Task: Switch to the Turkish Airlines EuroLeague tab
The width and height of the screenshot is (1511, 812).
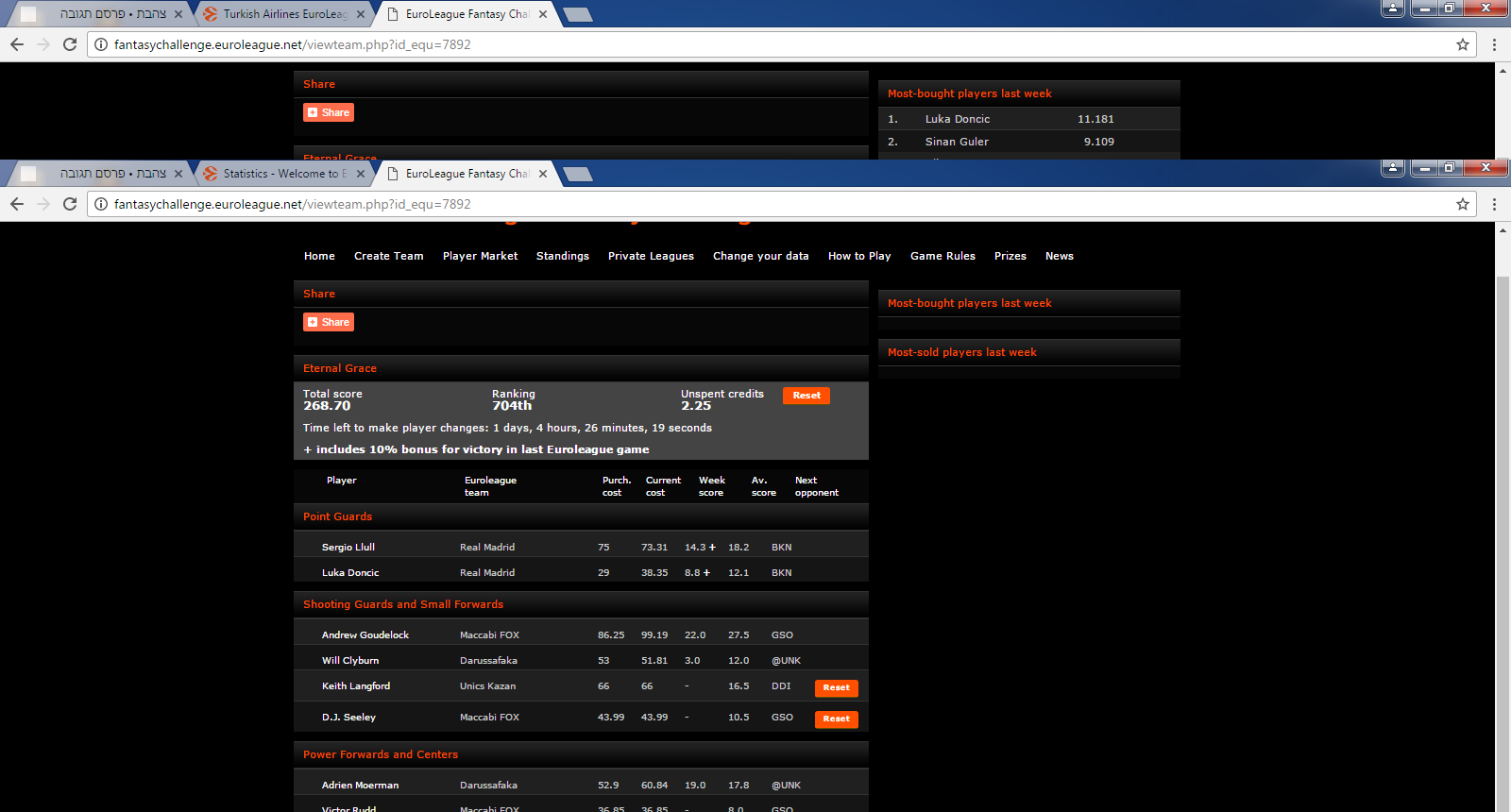Action: [x=285, y=14]
